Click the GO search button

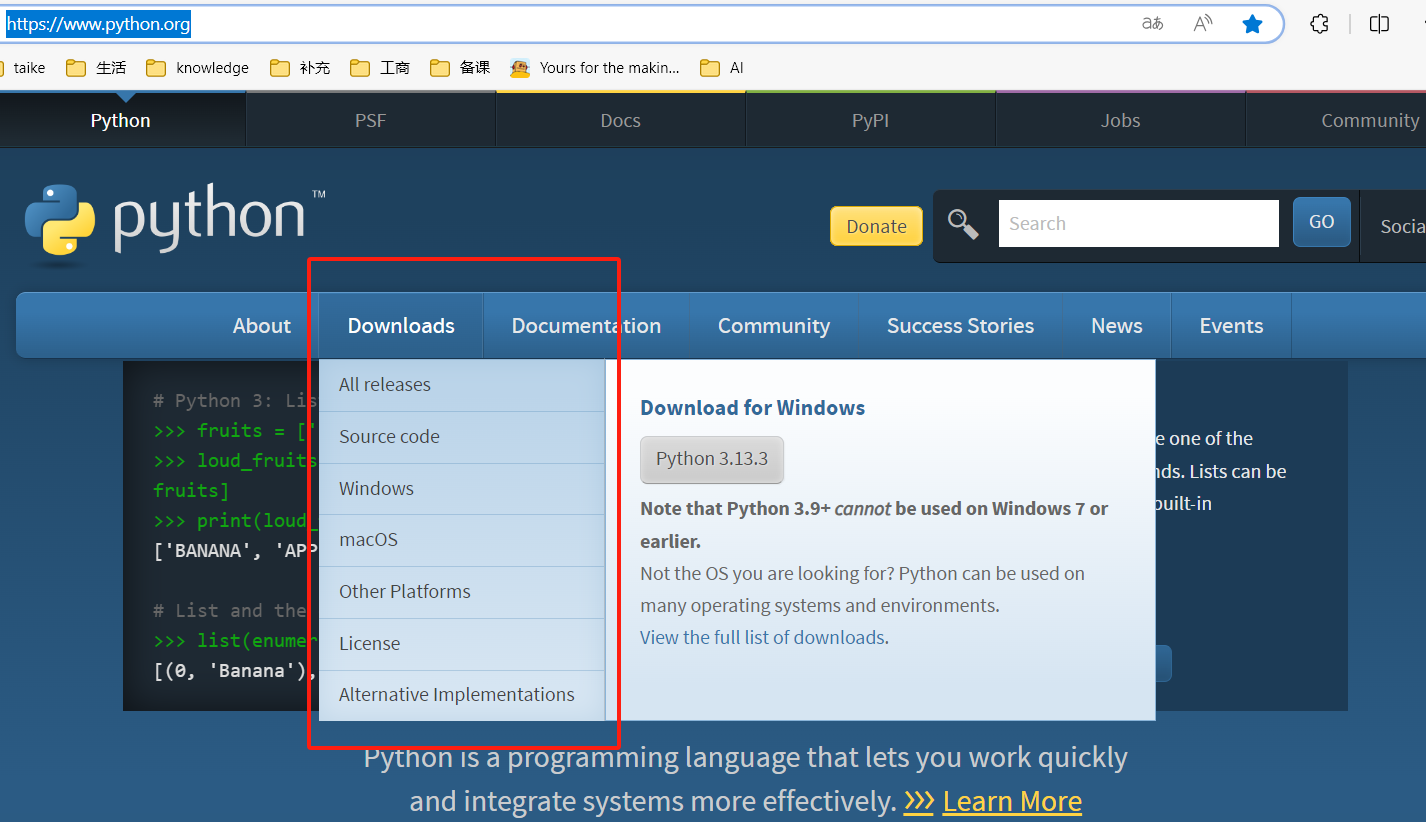1322,222
